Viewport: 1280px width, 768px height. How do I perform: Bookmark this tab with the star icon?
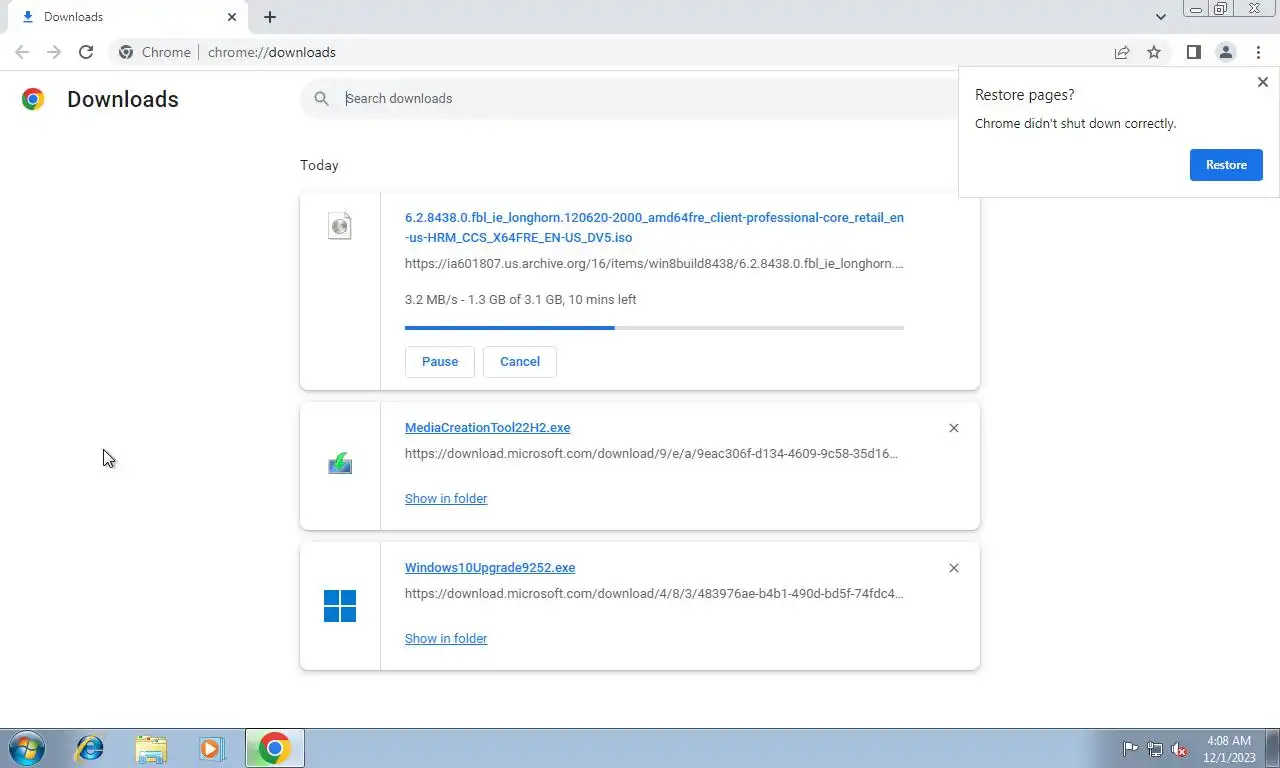1154,52
